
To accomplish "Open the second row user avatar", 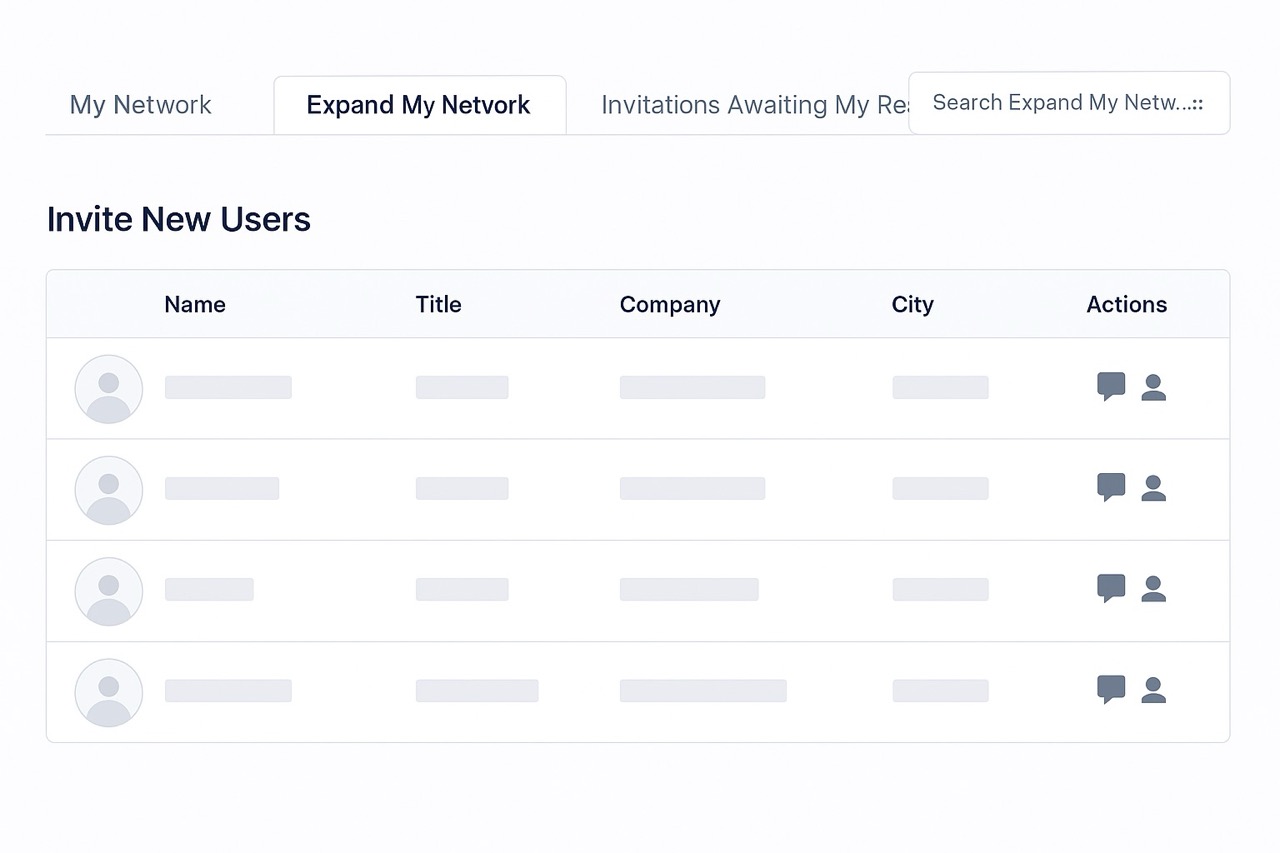I will click(109, 490).
